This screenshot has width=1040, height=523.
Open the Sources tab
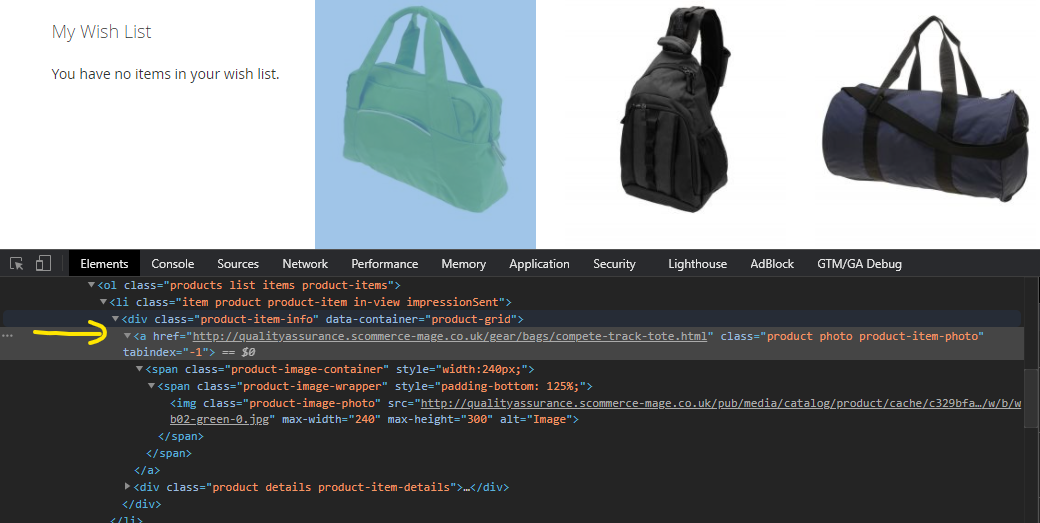(x=238, y=264)
